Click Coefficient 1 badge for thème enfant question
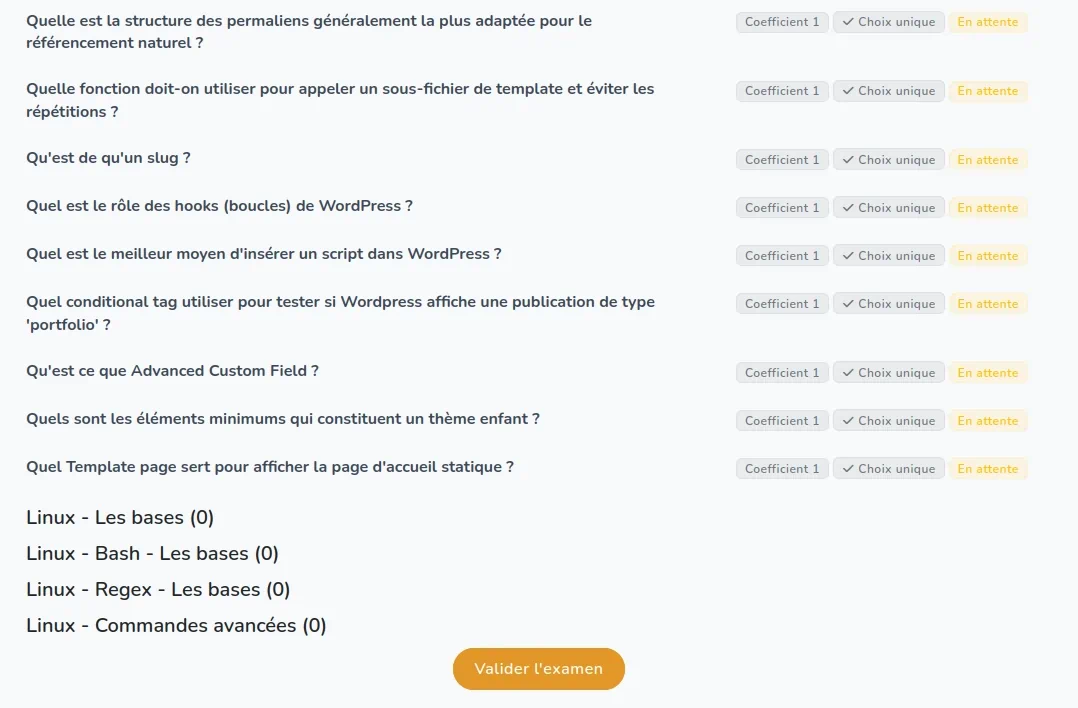 tap(782, 421)
